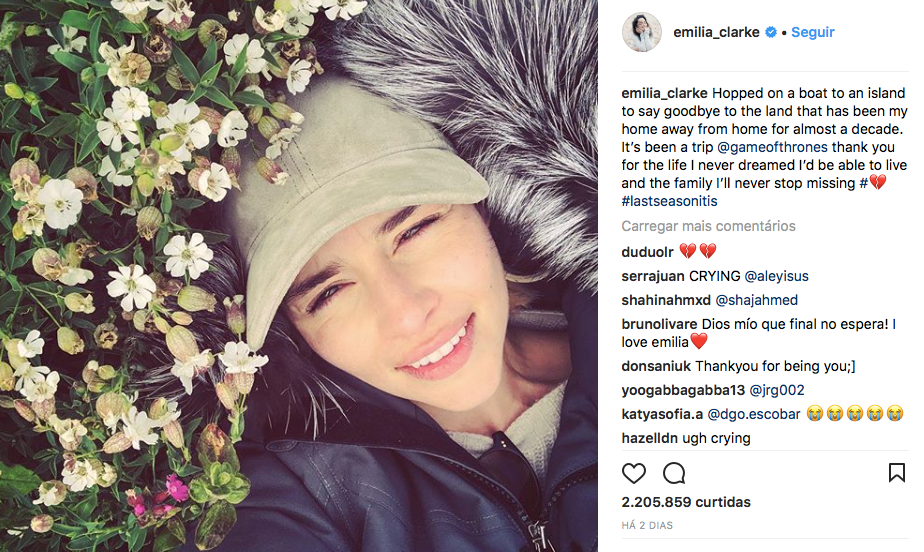The height and width of the screenshot is (552, 924).
Task: Open the @shajahmed mention
Action: point(756,300)
